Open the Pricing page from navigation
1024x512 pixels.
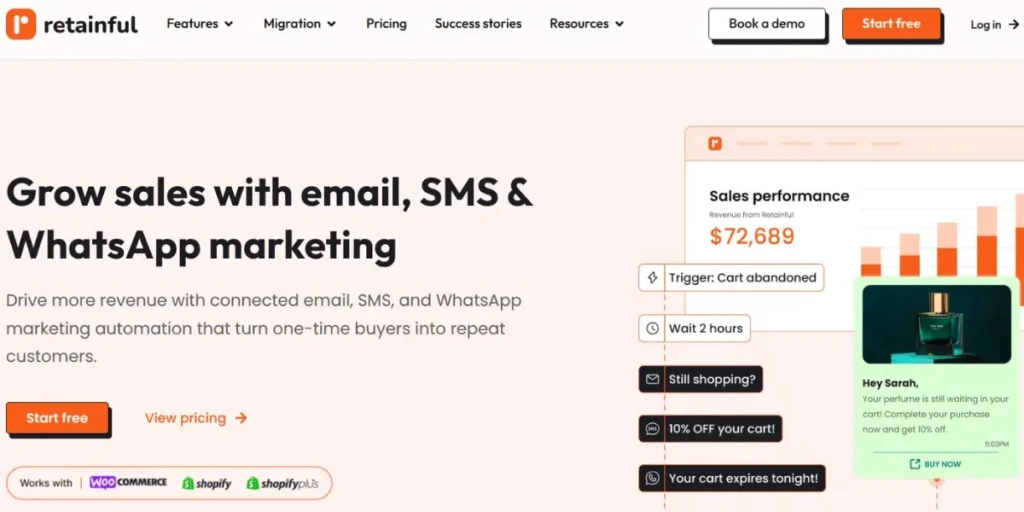(x=386, y=24)
